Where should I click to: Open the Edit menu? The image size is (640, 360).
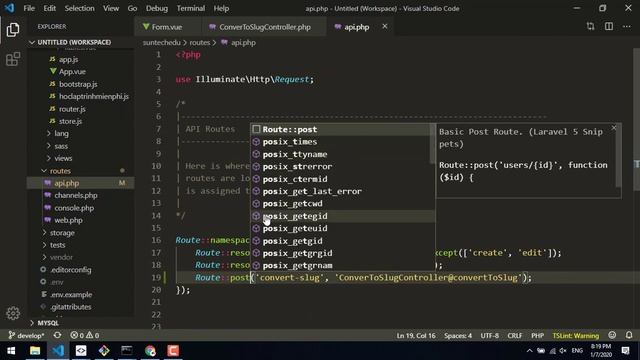pos(49,8)
